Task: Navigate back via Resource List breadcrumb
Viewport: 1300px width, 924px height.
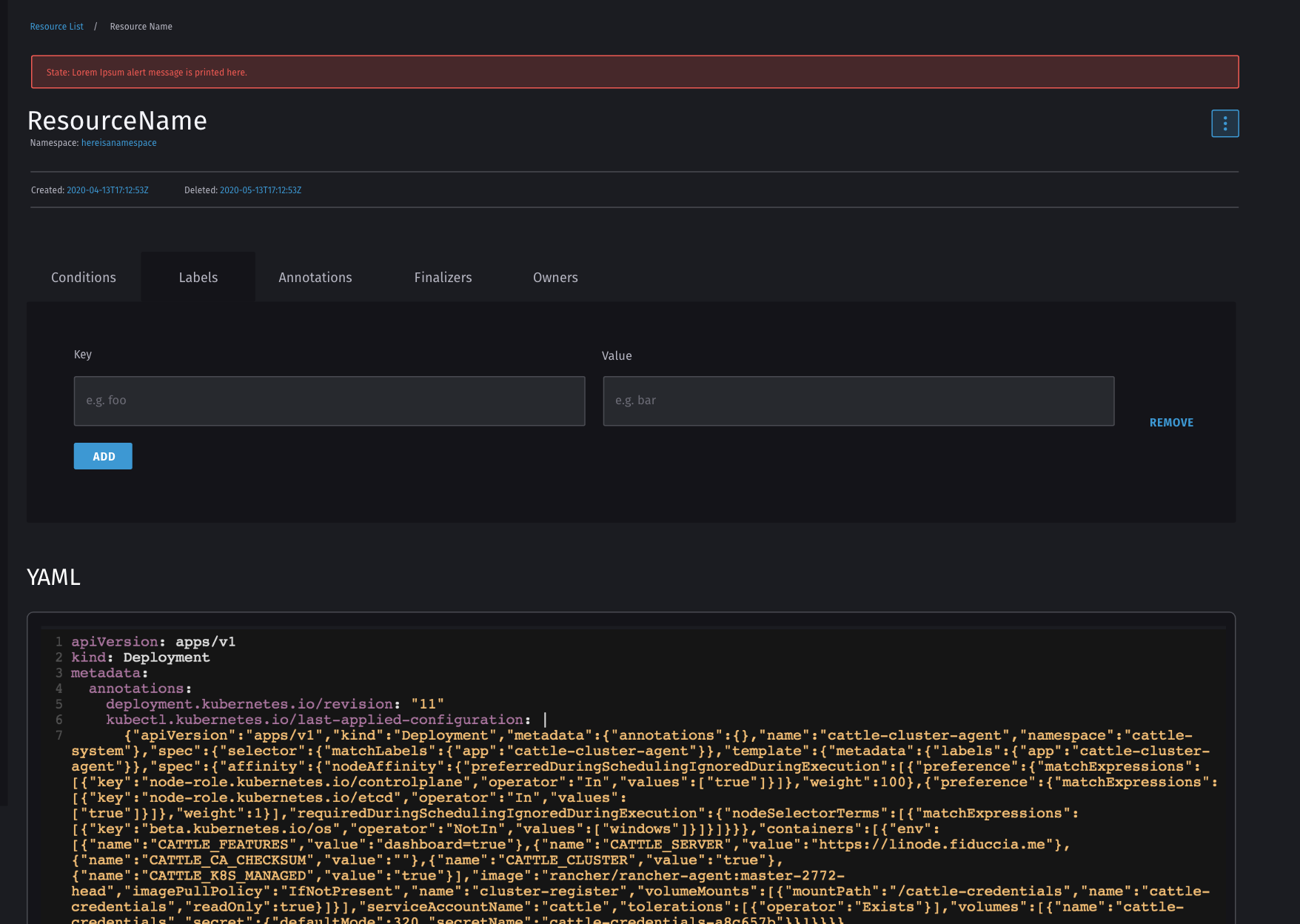Action: 56,26
